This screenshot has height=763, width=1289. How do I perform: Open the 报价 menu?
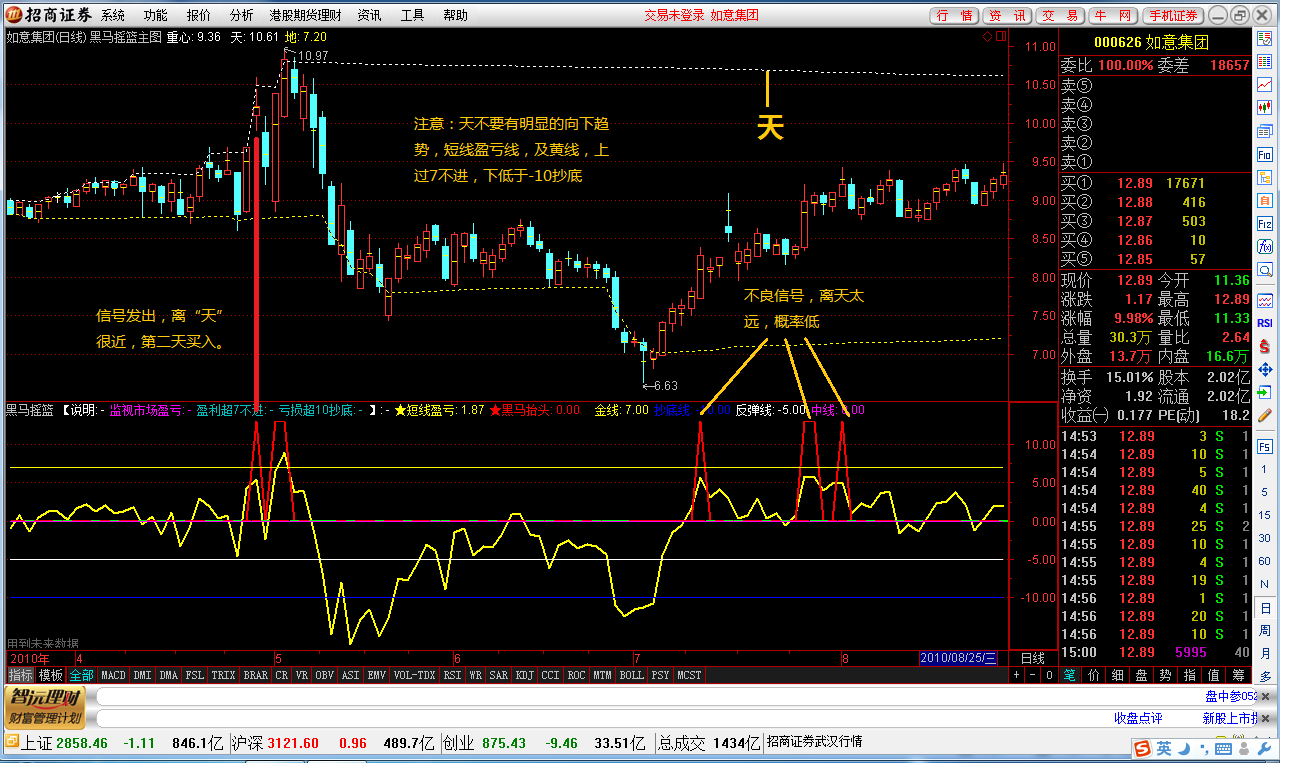pyautogui.click(x=198, y=15)
